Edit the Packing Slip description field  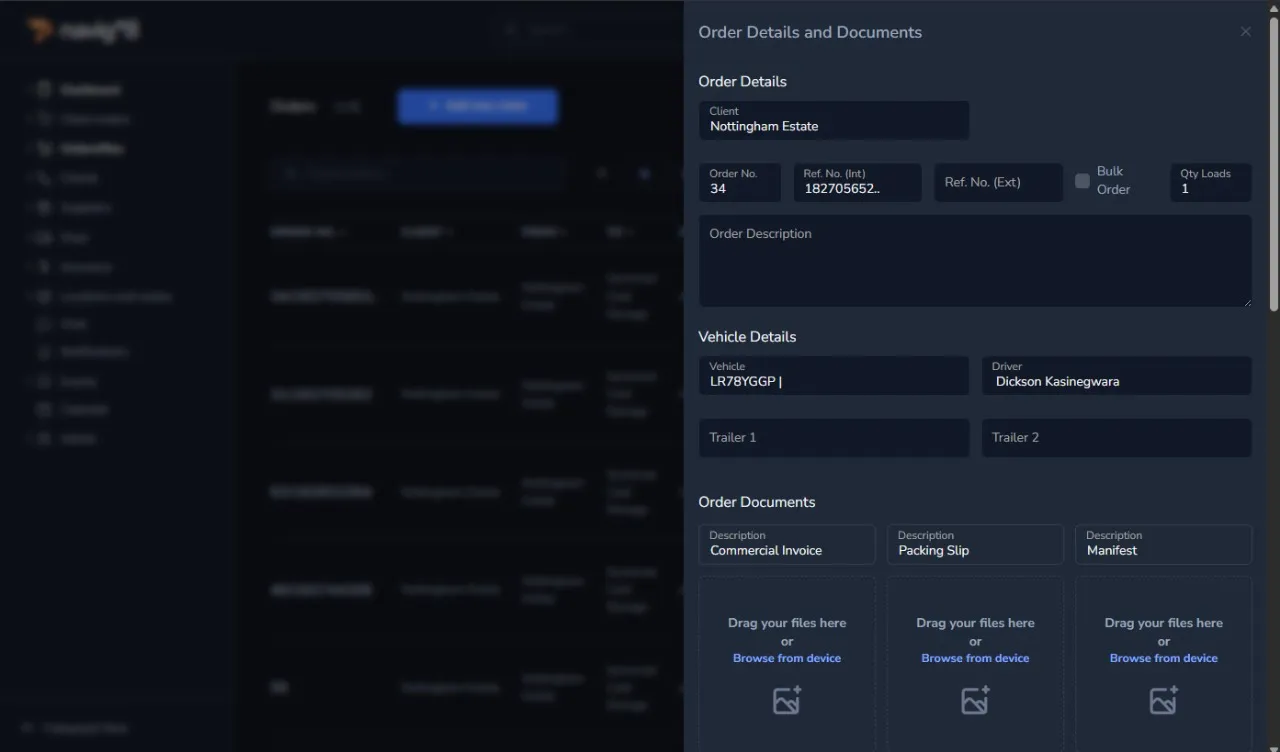click(x=975, y=545)
